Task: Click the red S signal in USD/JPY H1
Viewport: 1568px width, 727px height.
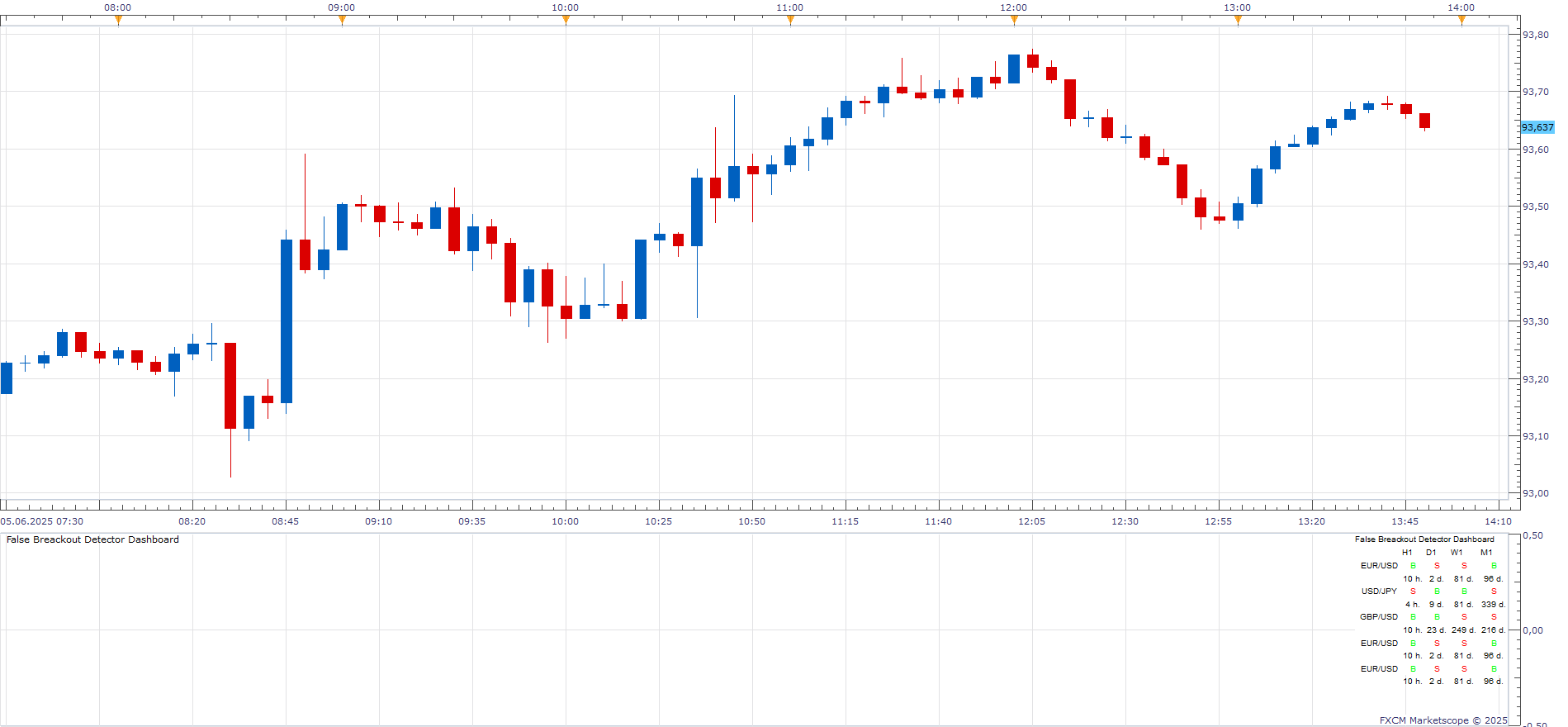Action: point(1413,592)
